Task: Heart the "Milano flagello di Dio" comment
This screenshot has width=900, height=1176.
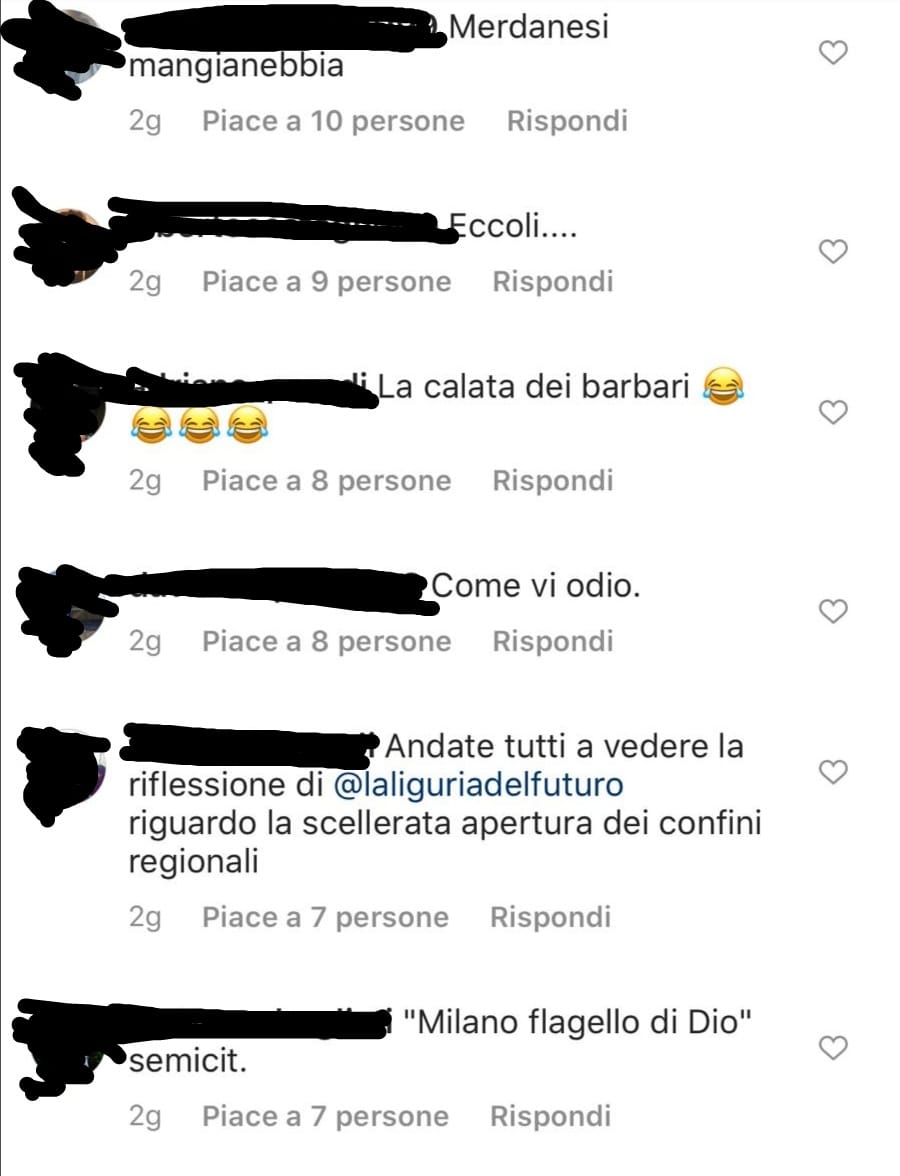Action: click(832, 1047)
